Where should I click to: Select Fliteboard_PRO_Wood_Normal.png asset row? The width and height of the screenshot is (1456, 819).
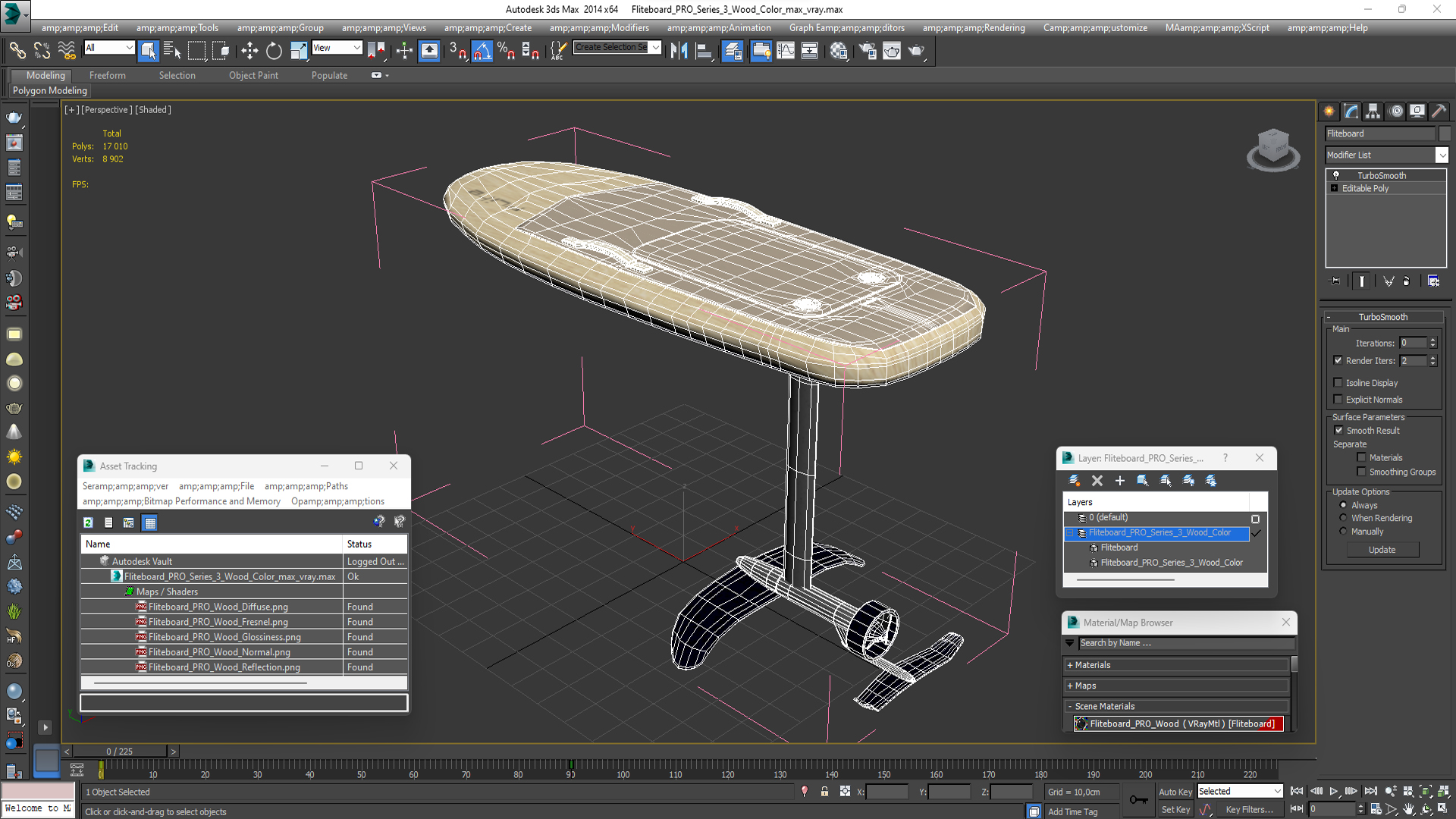pyautogui.click(x=243, y=651)
